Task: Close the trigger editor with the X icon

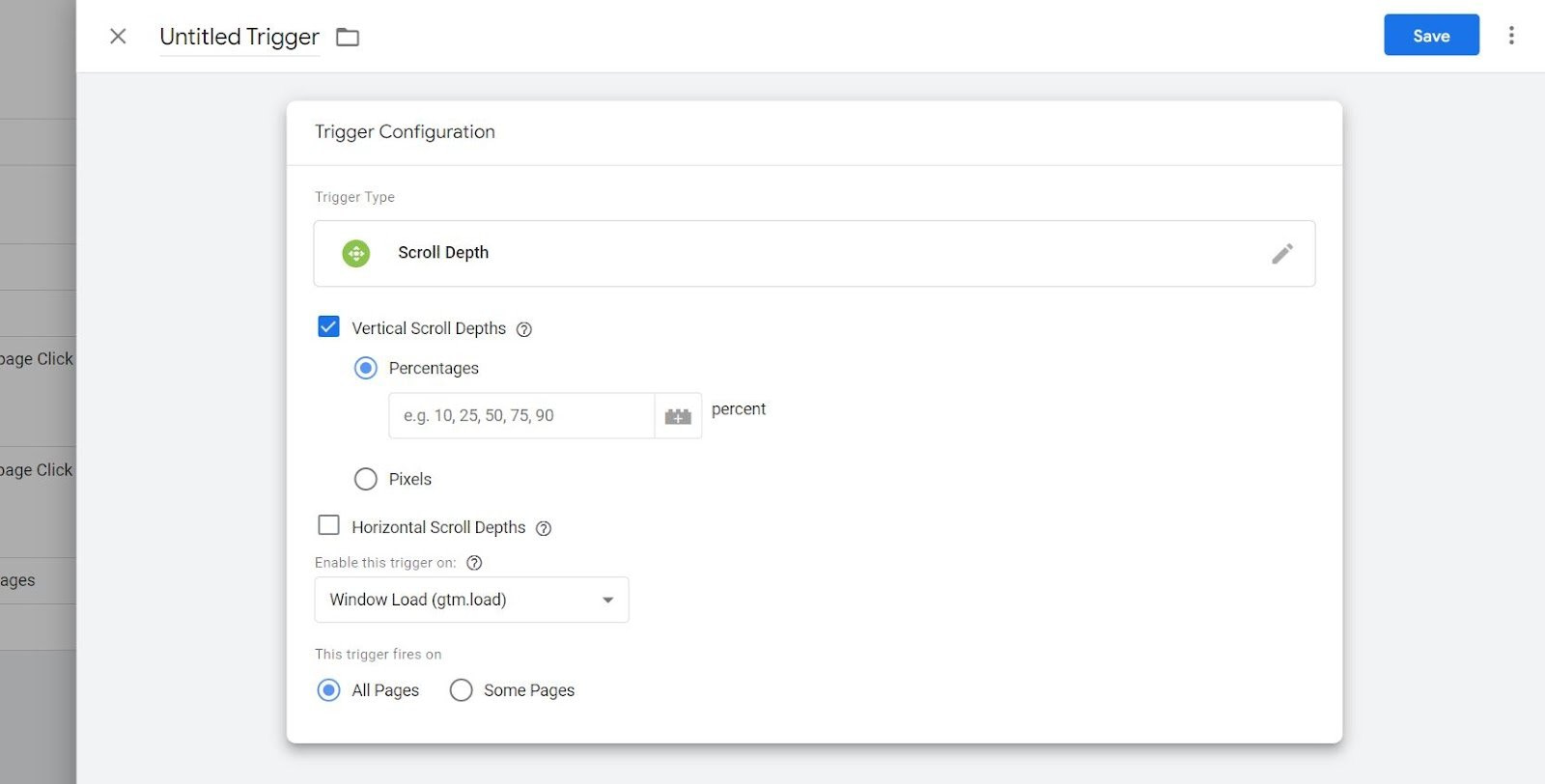Action: point(118,37)
